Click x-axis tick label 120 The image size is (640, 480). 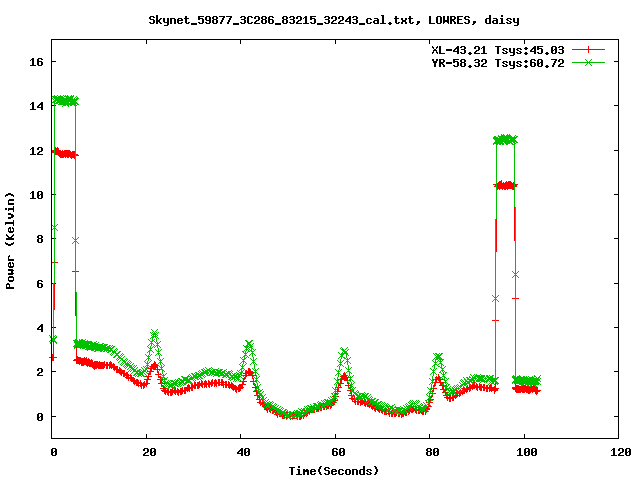[621, 452]
